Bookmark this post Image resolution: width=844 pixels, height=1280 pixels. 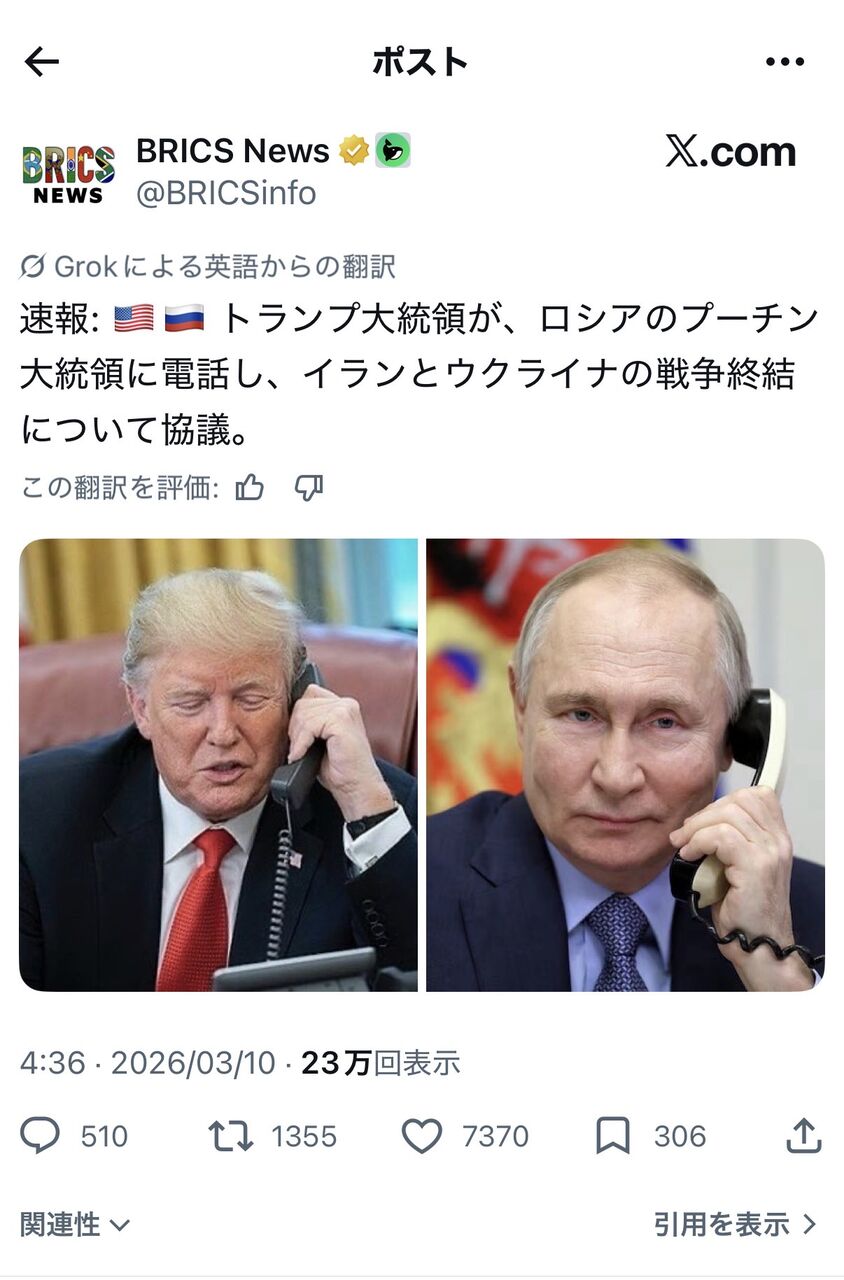(612, 1136)
